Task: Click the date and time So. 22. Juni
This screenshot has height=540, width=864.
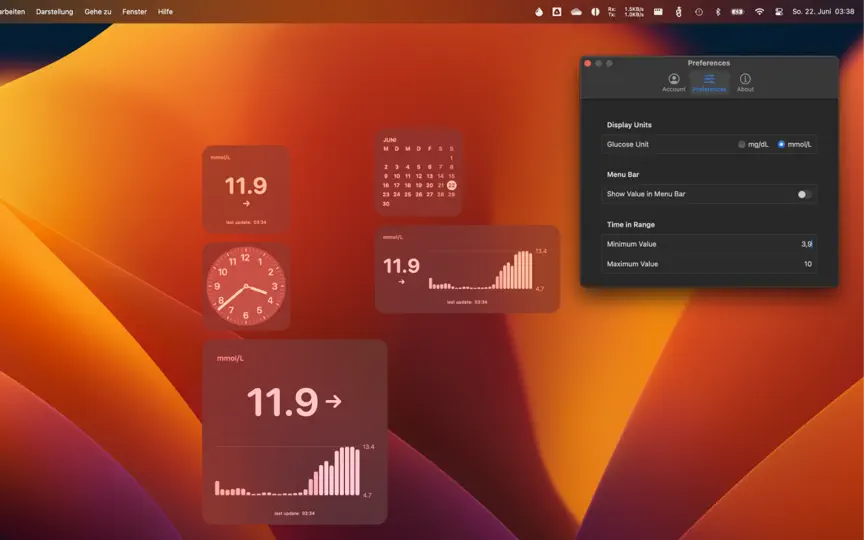Action: (x=823, y=12)
